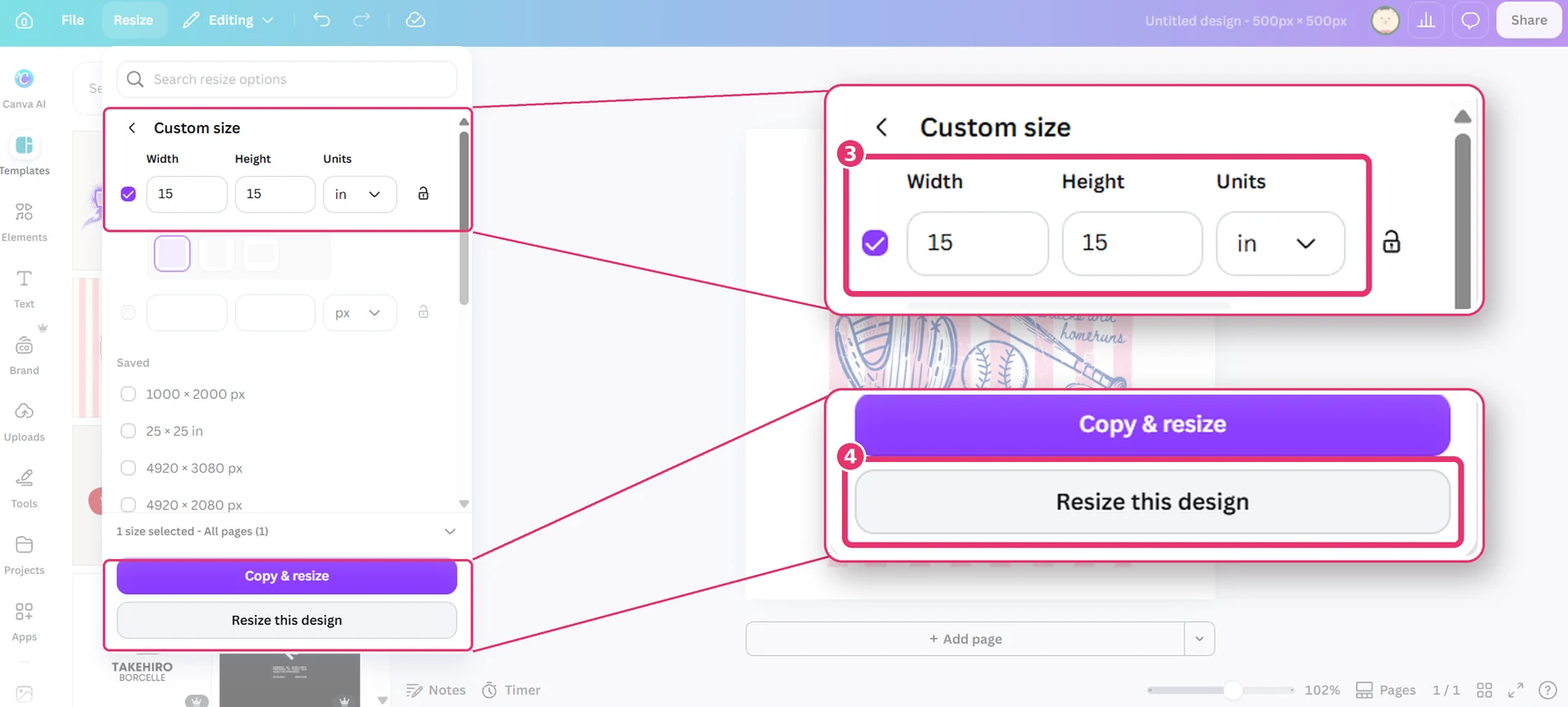
Task: Open the TAKEHIRO BORCELLE template thumbnail
Action: tap(142, 679)
